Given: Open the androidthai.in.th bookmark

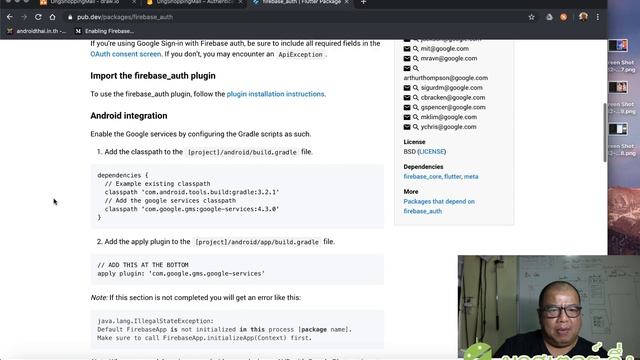Looking at the screenshot, I should 37,31.
